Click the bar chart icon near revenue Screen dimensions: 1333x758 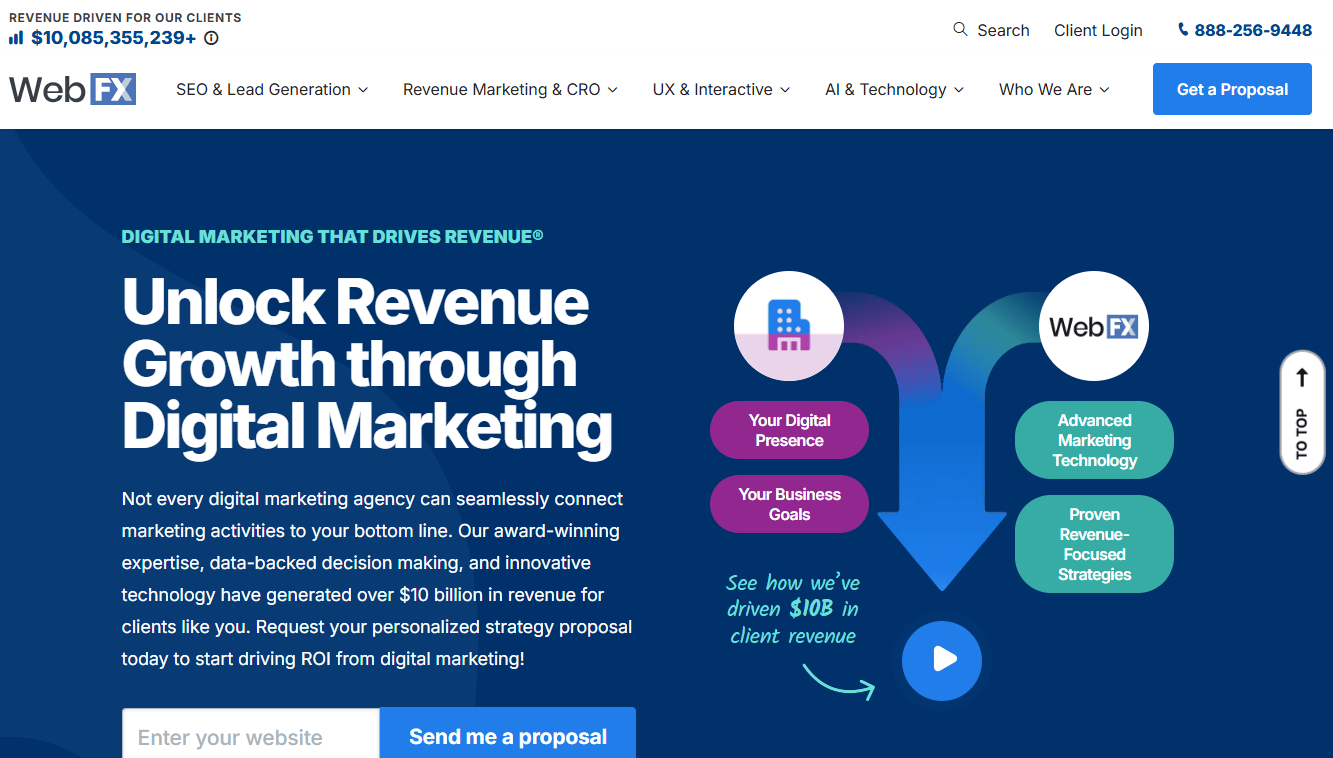(16, 38)
